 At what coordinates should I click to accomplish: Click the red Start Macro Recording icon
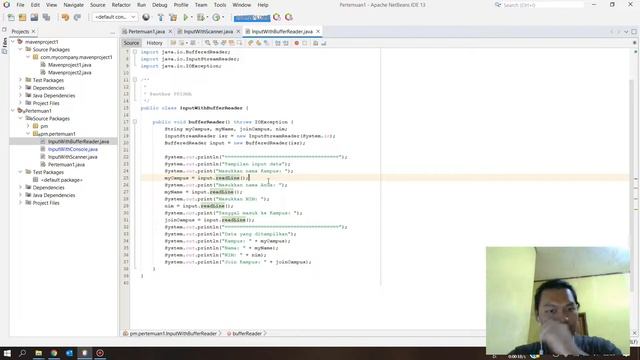click(x=297, y=43)
